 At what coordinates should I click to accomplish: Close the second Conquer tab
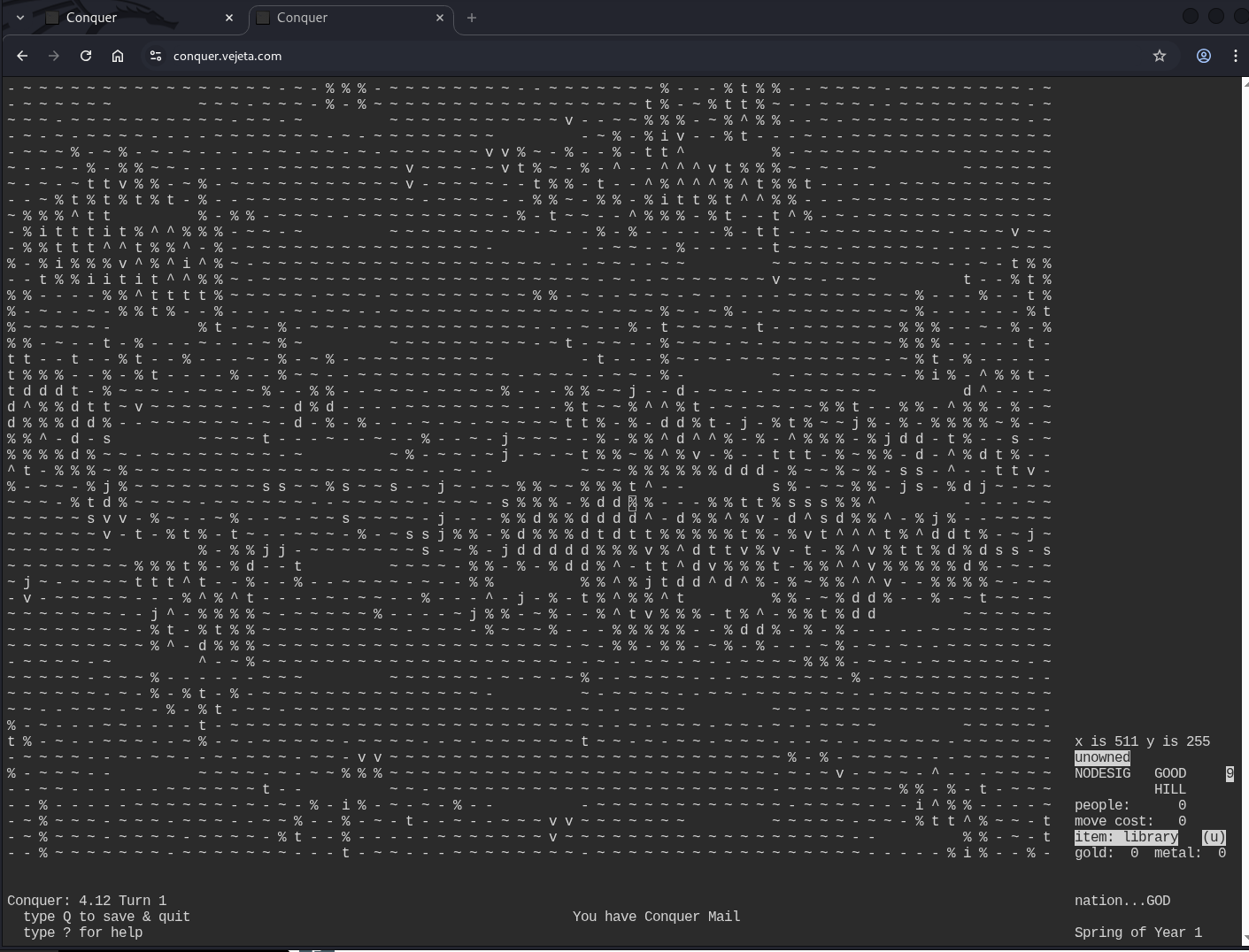(440, 18)
